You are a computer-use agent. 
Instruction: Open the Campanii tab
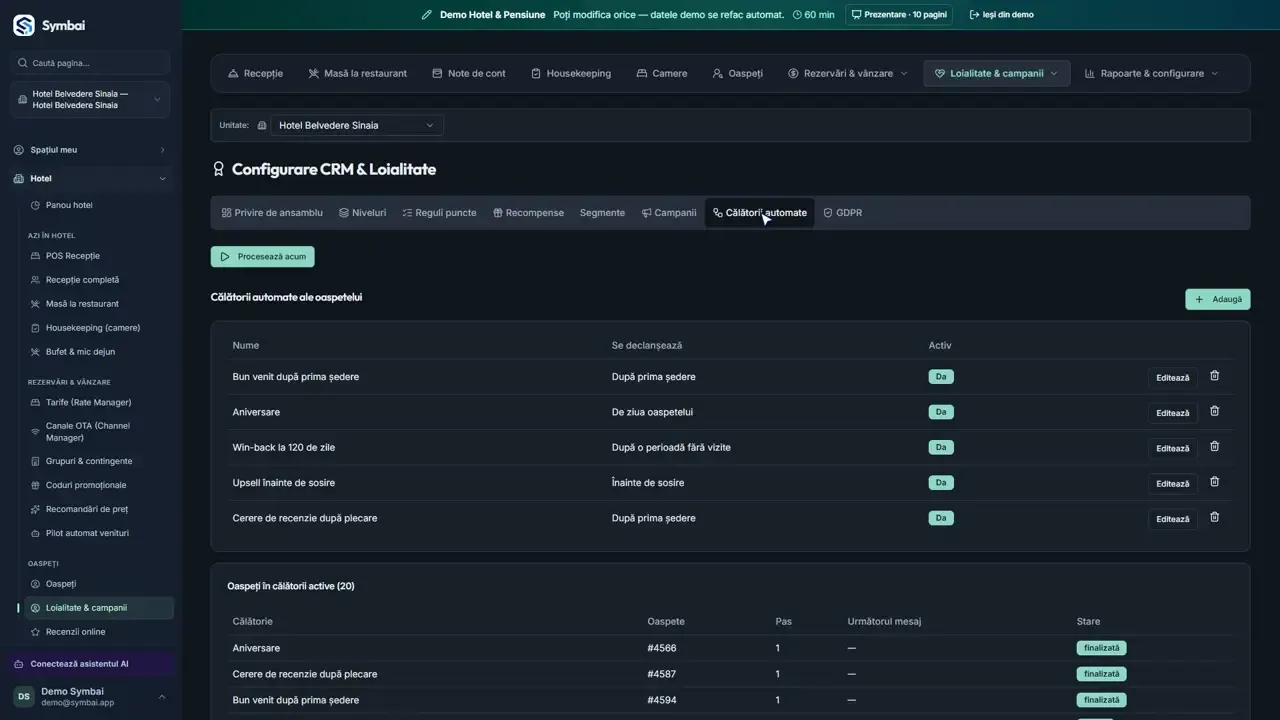[x=669, y=213]
